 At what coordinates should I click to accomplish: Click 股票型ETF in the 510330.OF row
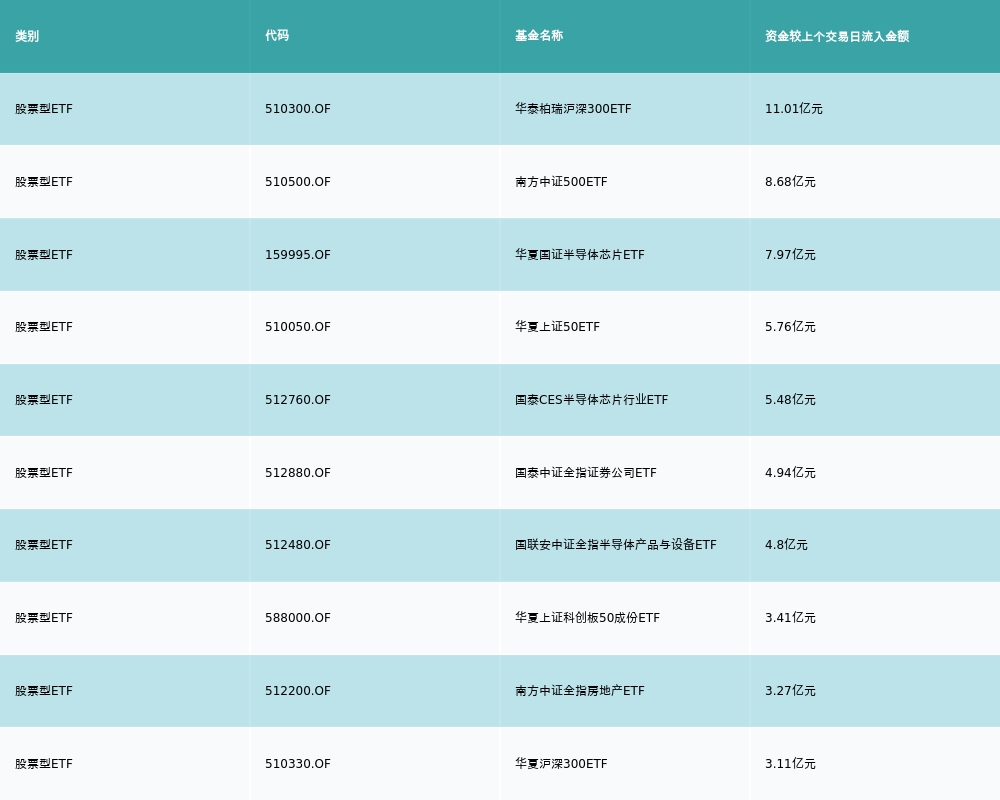44,764
